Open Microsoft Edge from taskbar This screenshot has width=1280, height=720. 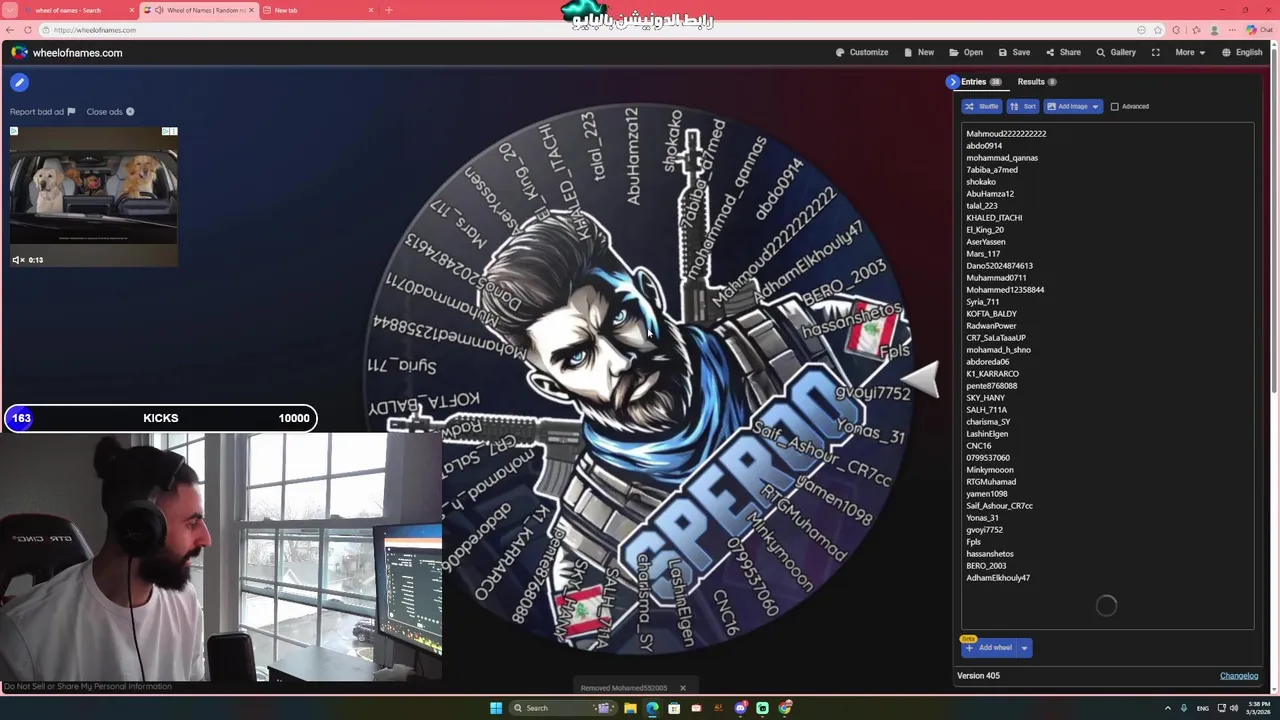652,708
